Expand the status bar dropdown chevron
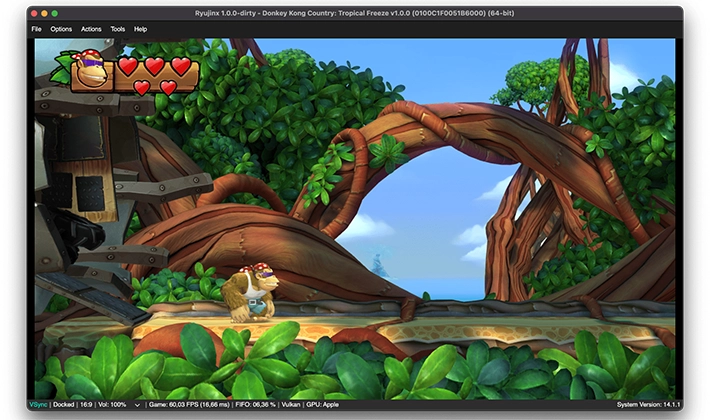Screen dimensions: 710x420 click(137, 405)
